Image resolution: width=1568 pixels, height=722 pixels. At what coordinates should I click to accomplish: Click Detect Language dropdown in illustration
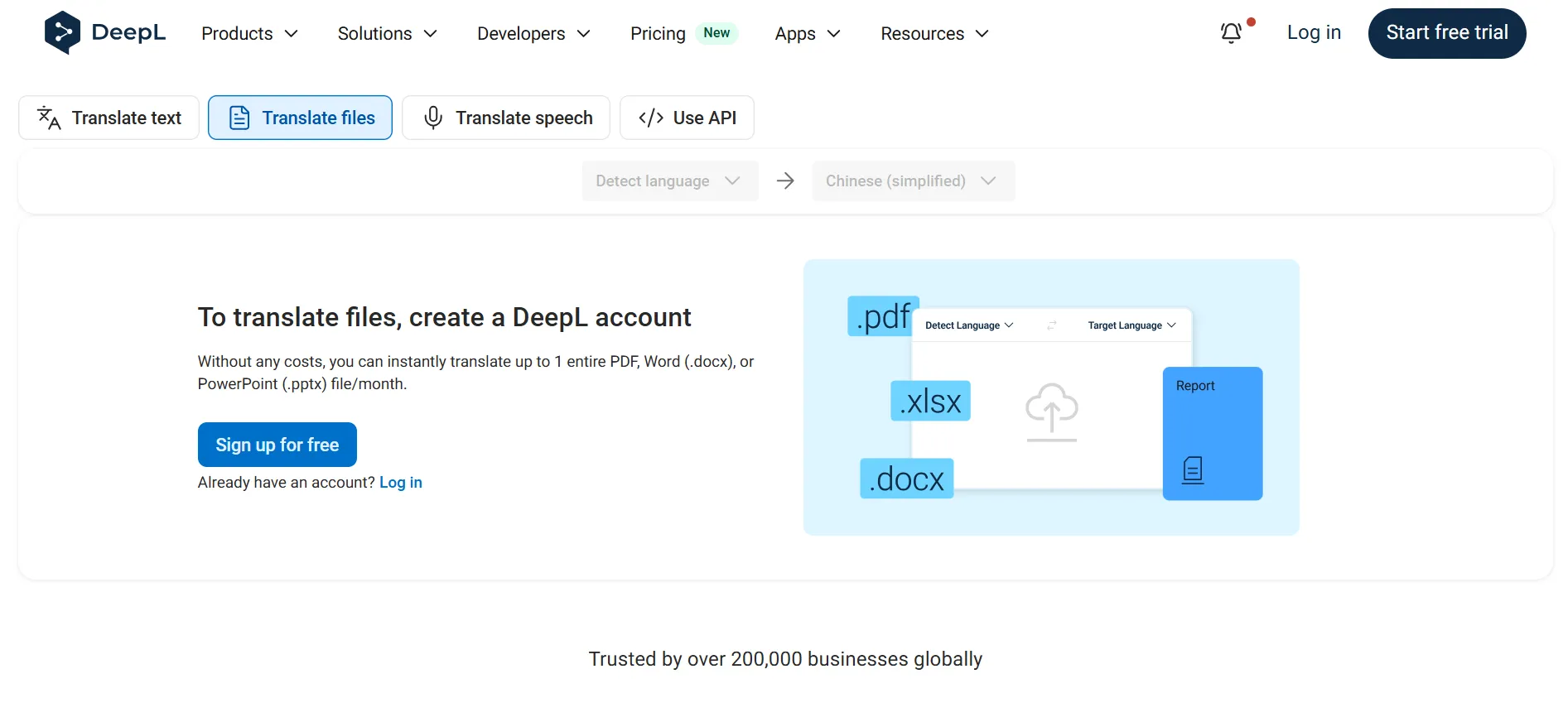(969, 325)
